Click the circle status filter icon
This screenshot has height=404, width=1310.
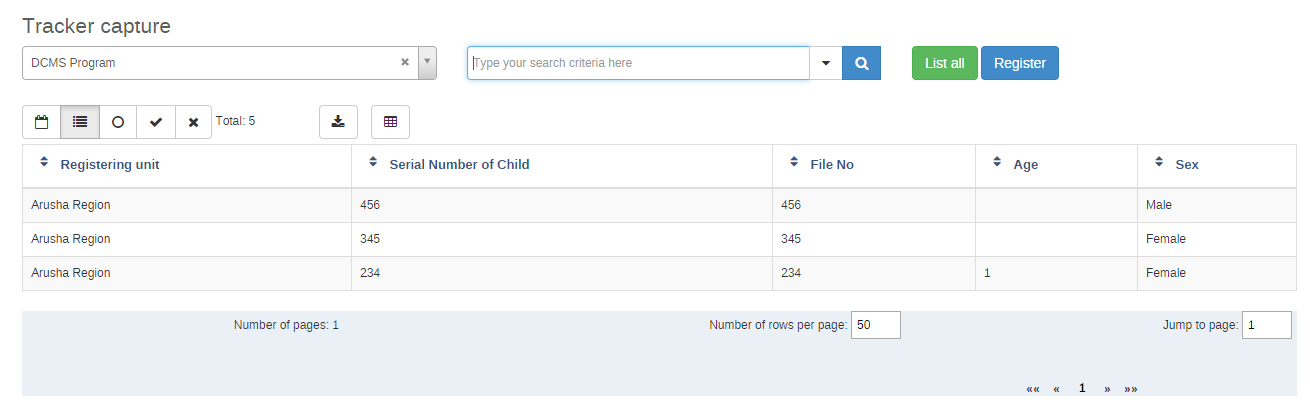pos(118,122)
